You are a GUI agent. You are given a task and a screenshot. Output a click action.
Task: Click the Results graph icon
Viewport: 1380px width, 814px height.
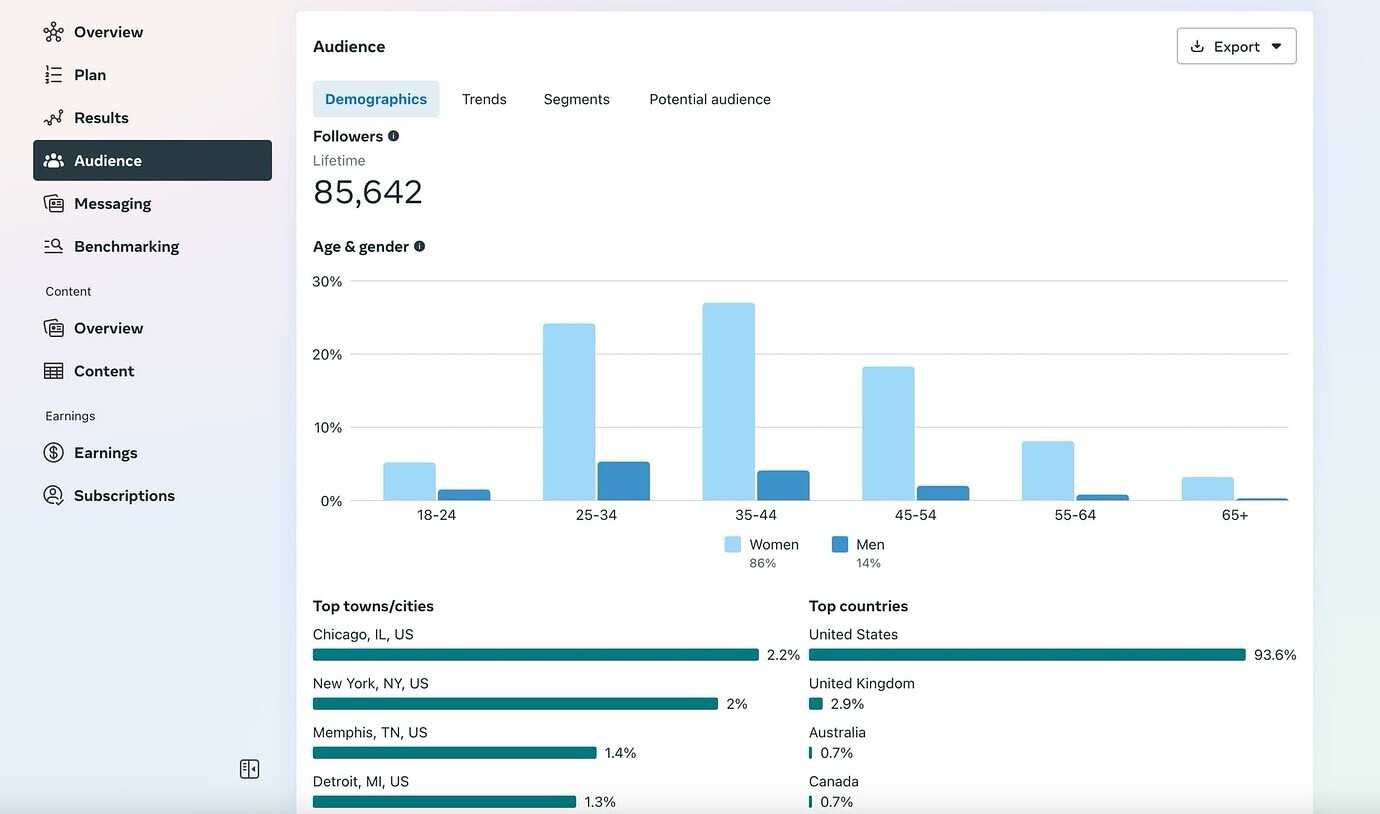[x=54, y=118]
